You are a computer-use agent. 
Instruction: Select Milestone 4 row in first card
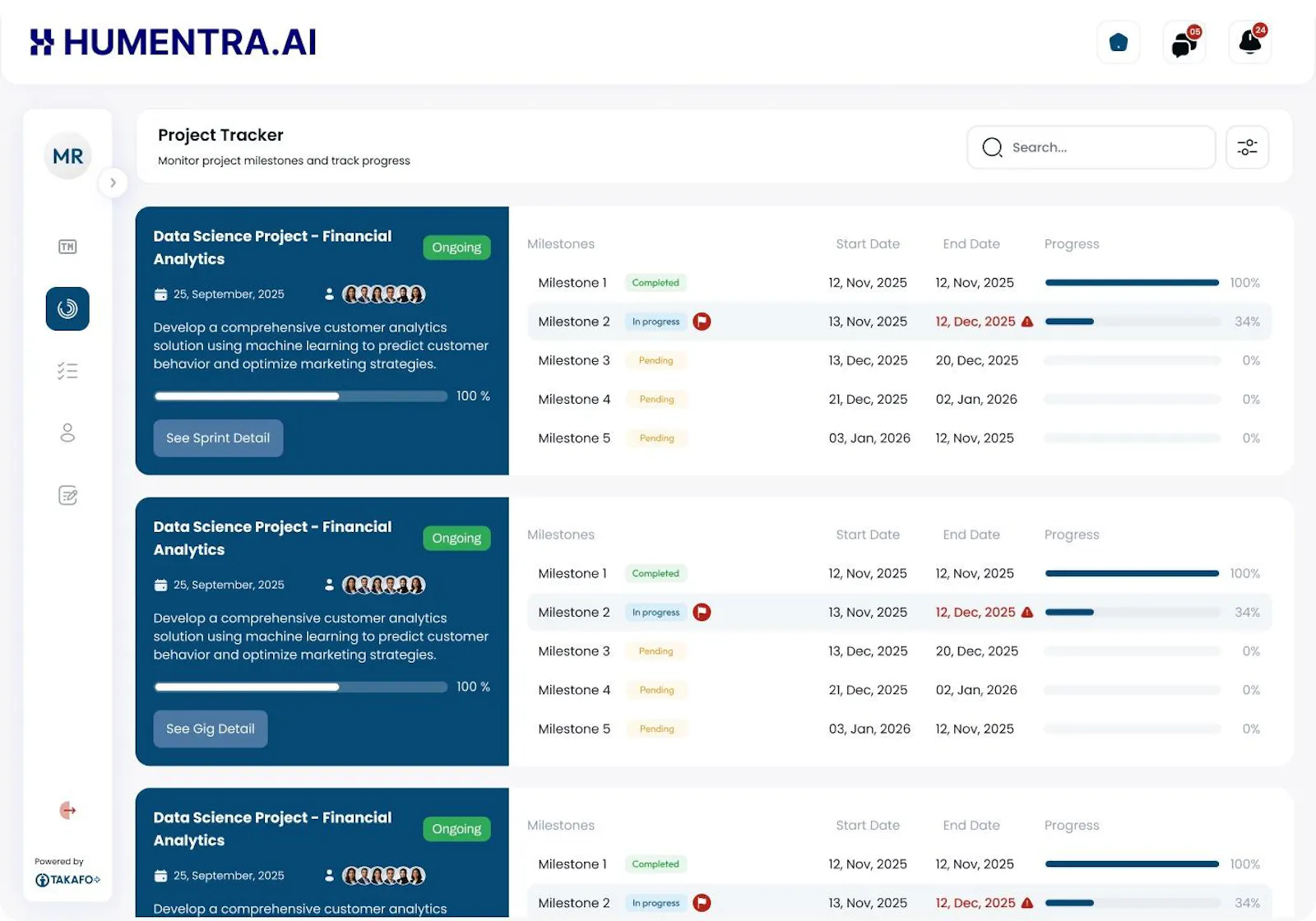point(900,400)
